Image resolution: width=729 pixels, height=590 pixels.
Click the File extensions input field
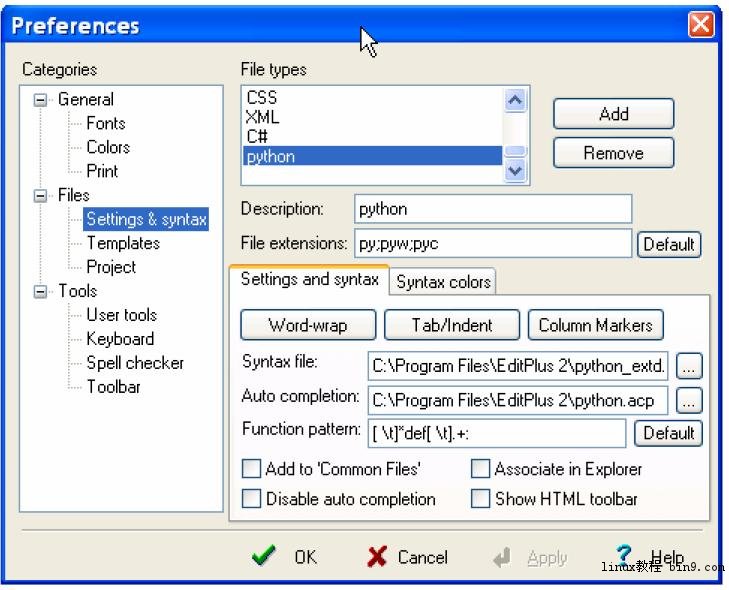pyautogui.click(x=493, y=243)
